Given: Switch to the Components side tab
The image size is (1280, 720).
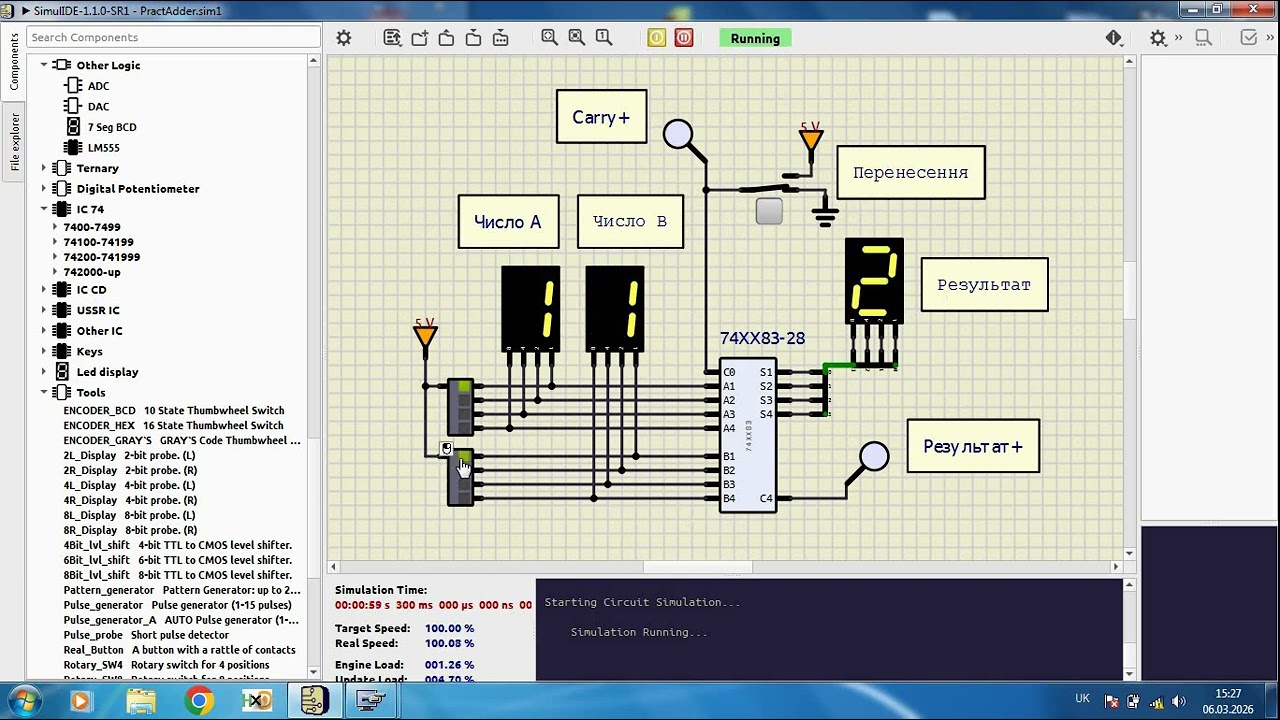Looking at the screenshot, I should [14, 63].
